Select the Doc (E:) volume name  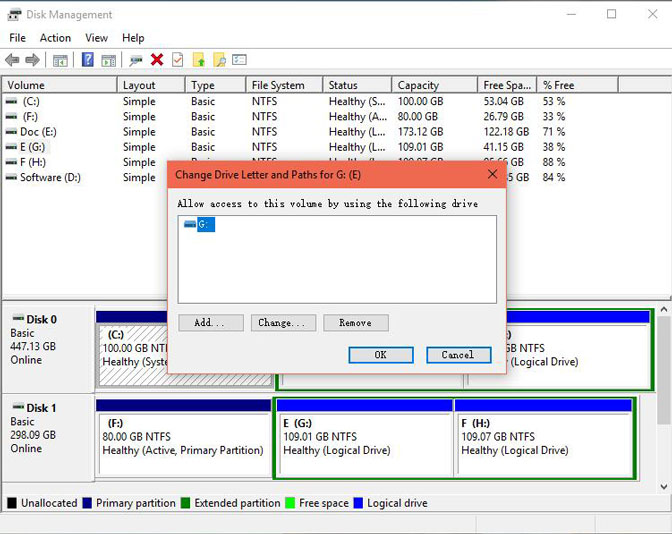pos(38,132)
